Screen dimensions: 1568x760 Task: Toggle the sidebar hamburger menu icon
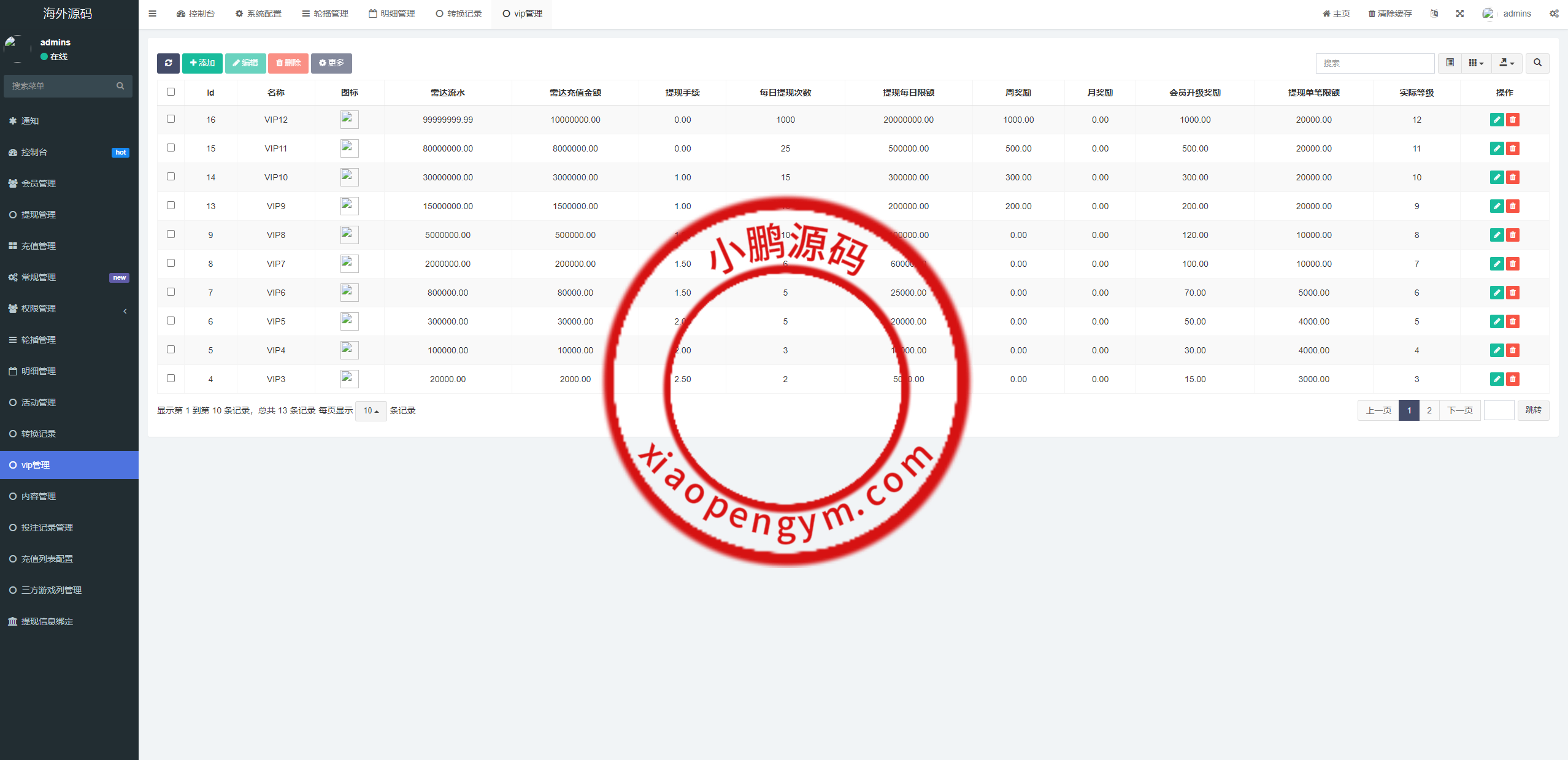tap(153, 13)
